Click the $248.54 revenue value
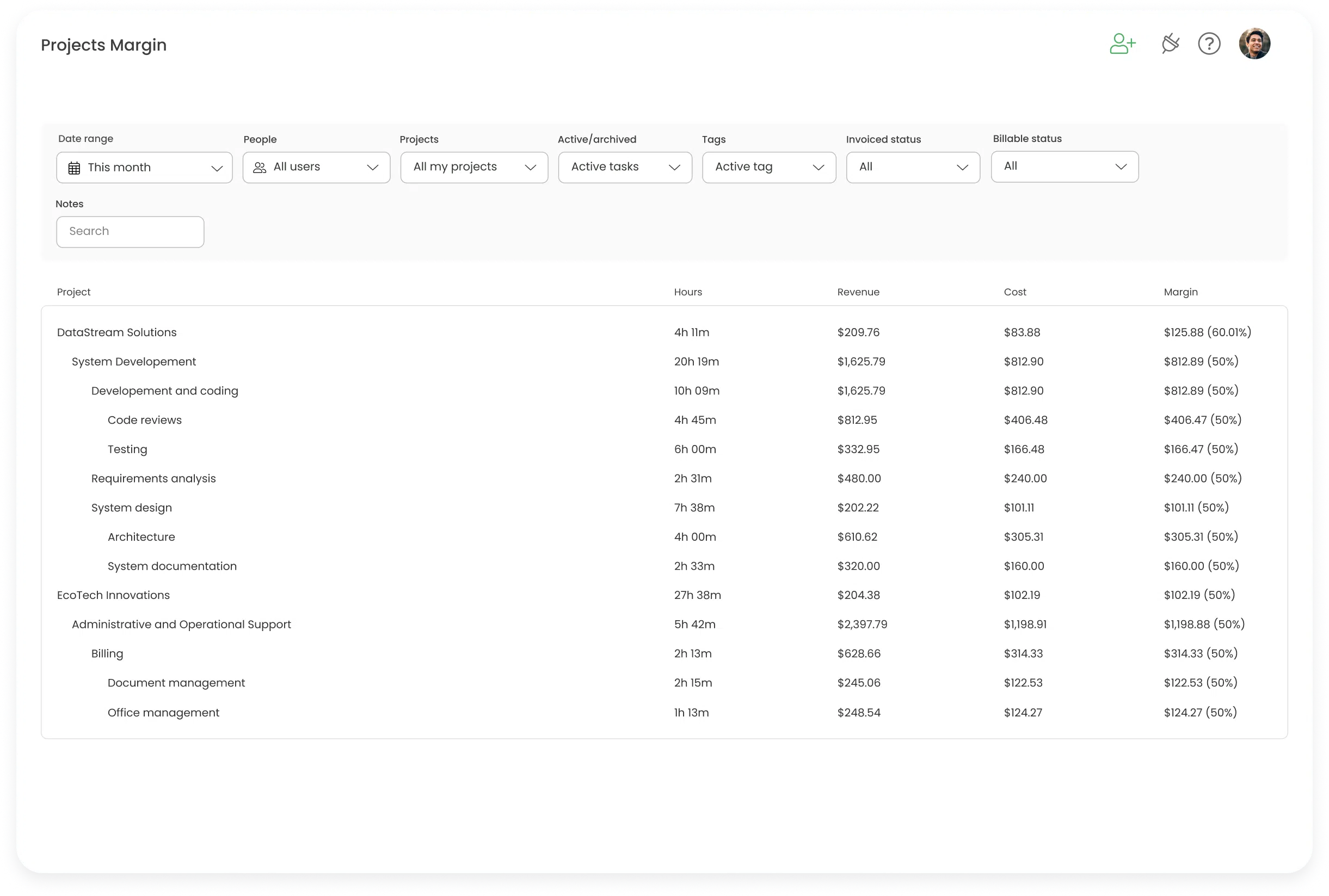Screen dimensions: 1329x896 tap(859, 713)
